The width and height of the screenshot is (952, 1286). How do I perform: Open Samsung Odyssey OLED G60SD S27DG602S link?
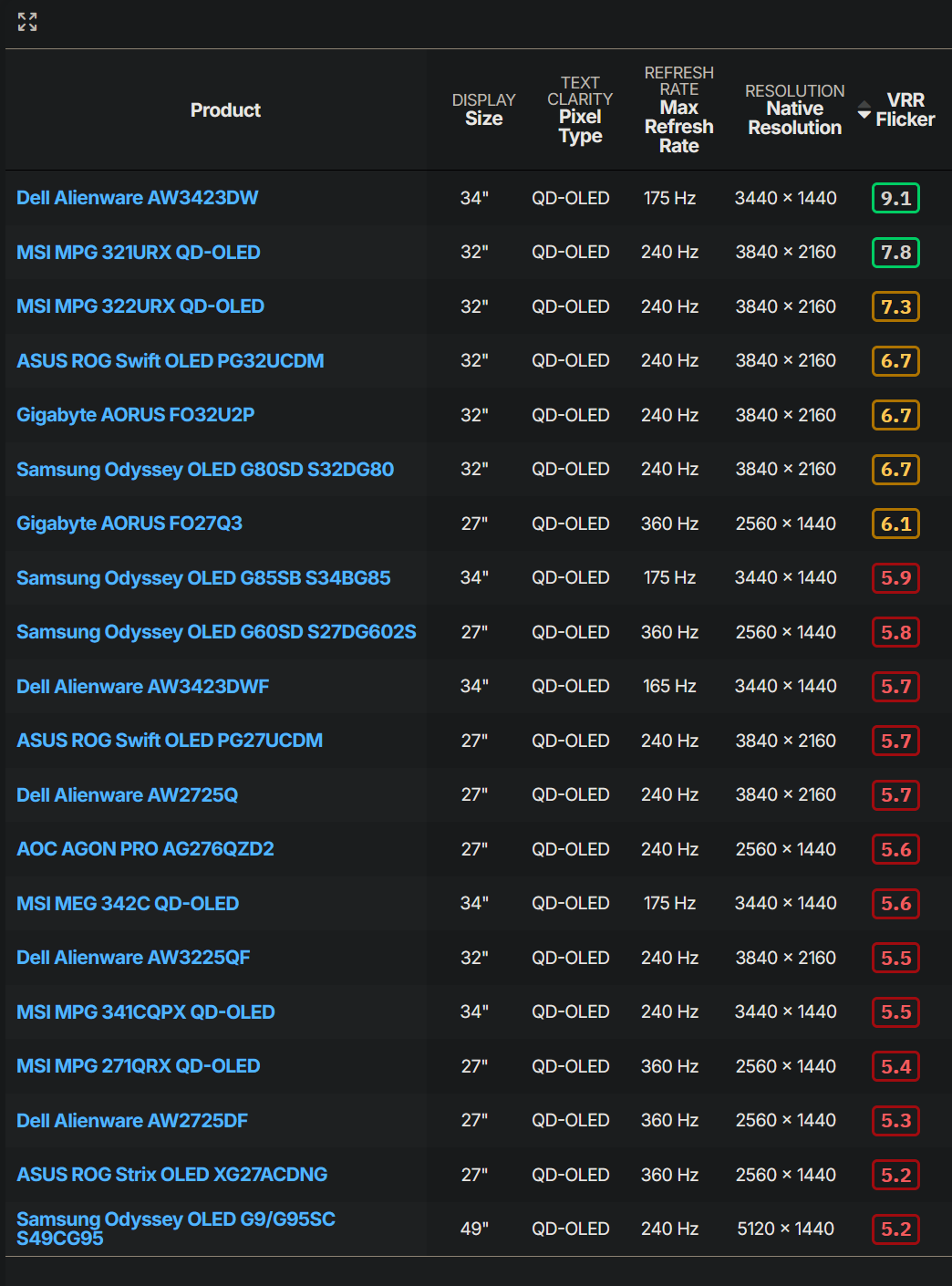pyautogui.click(x=216, y=632)
